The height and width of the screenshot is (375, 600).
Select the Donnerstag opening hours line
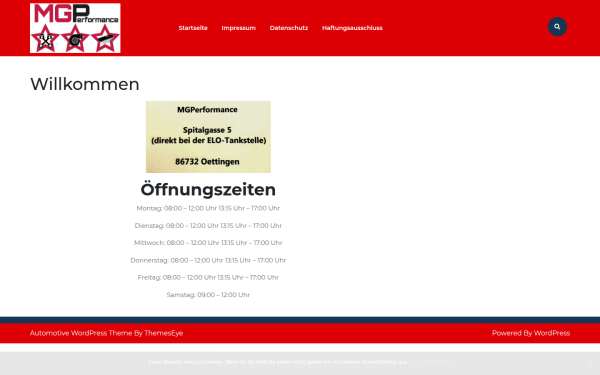(x=208, y=260)
